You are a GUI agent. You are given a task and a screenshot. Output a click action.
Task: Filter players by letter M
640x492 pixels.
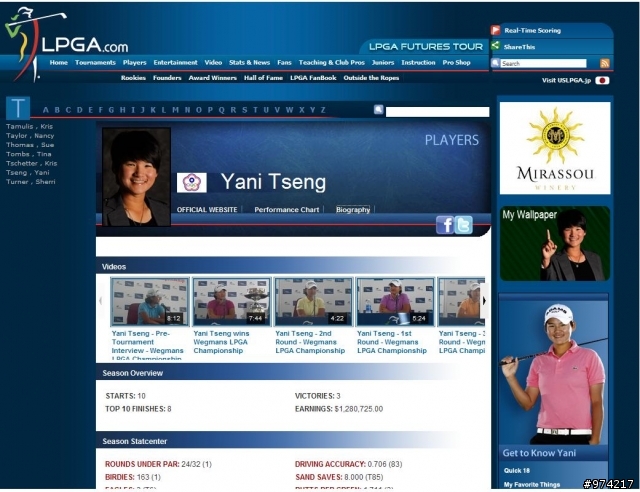point(175,110)
